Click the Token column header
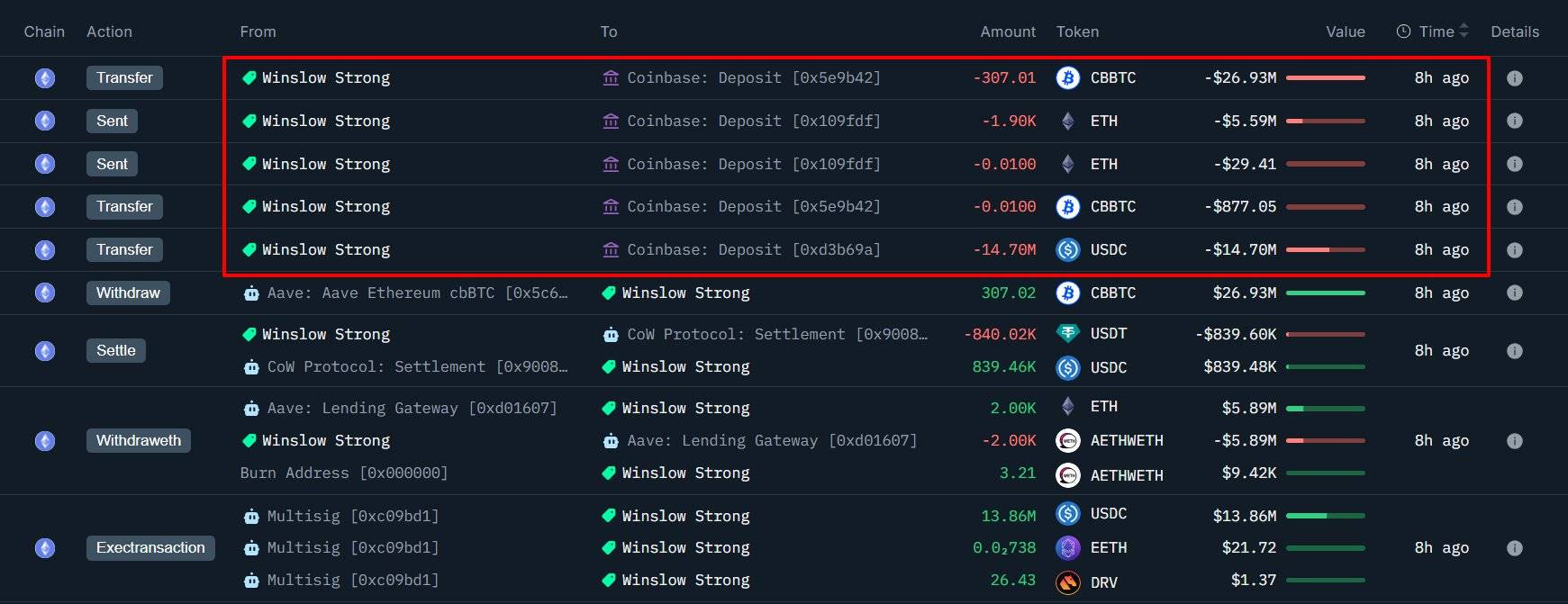Viewport: 1568px width, 604px height. pyautogui.click(x=1077, y=32)
